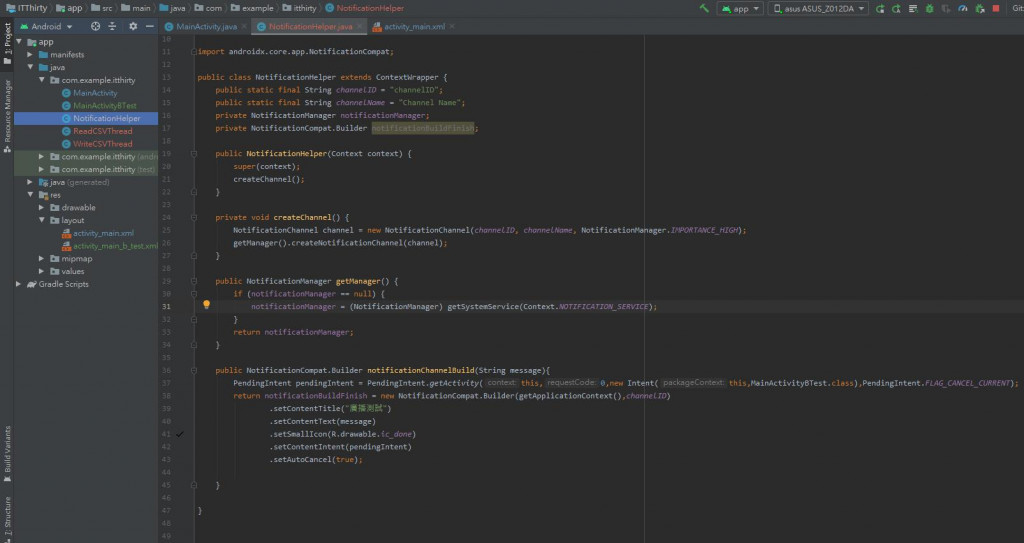Click the Make Project hammer icon
This screenshot has height=543, width=1024.
[x=704, y=8]
